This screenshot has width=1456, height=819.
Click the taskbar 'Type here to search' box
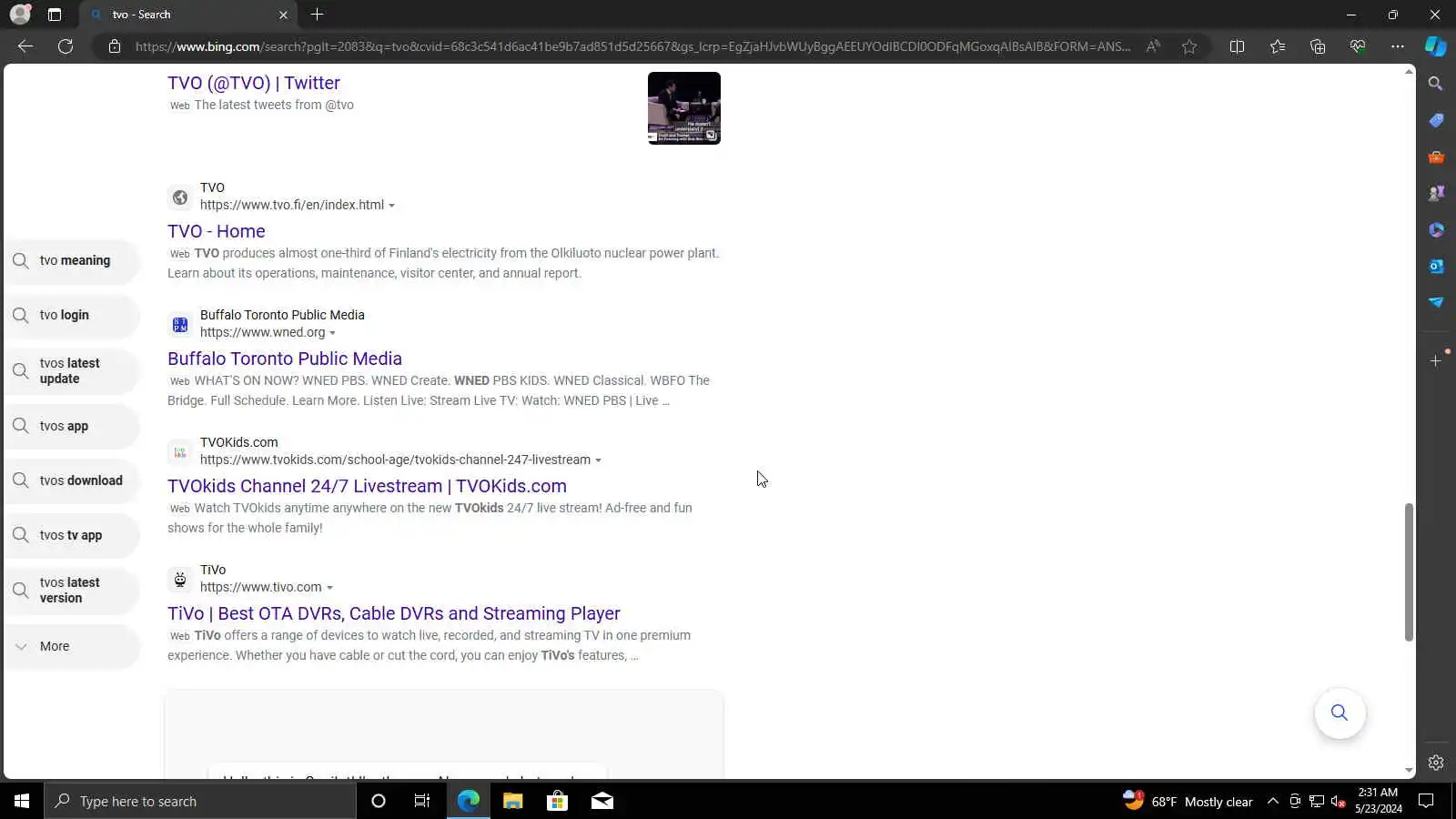coord(200,802)
